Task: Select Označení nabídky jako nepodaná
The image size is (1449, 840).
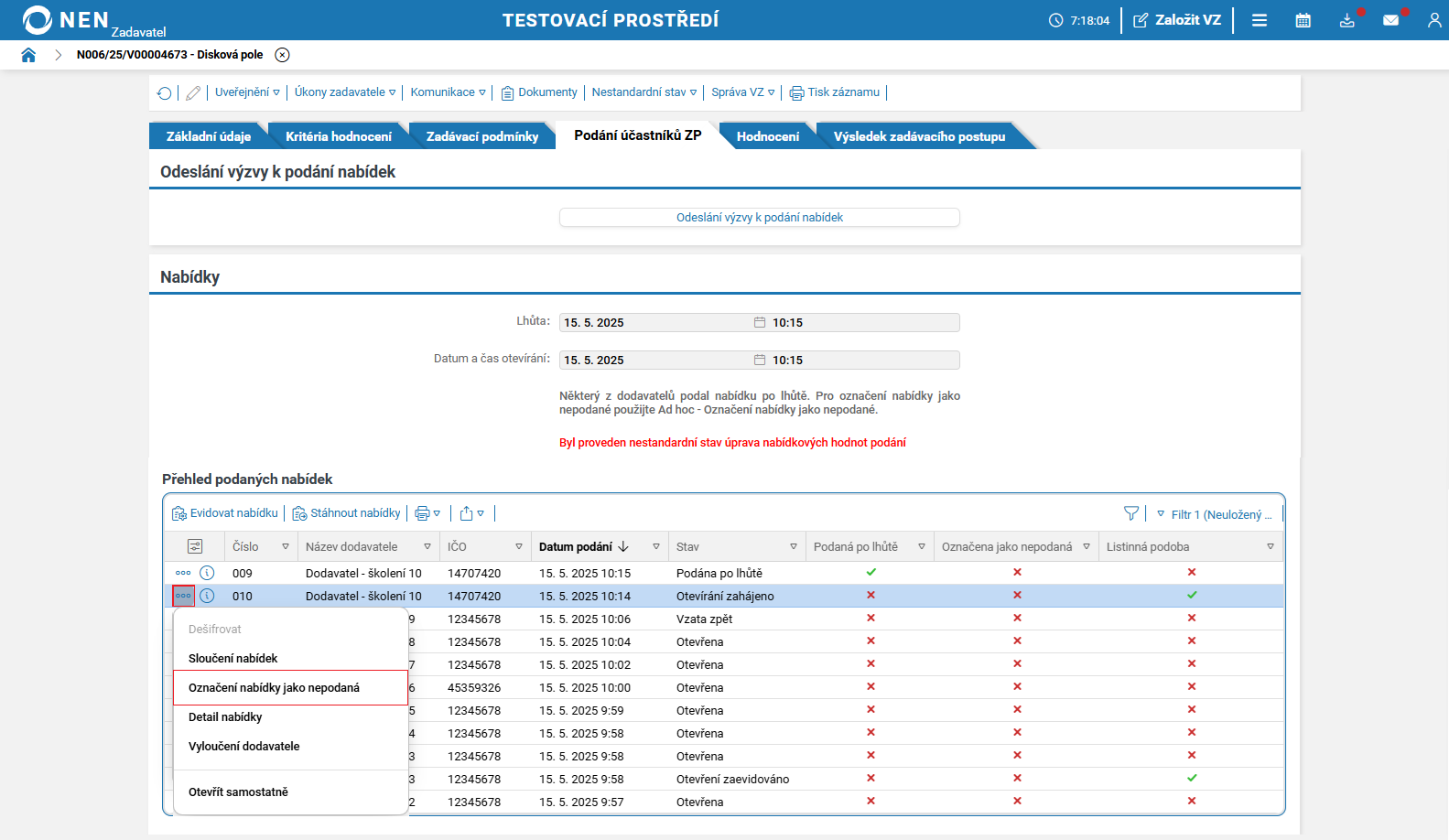Action: (274, 688)
